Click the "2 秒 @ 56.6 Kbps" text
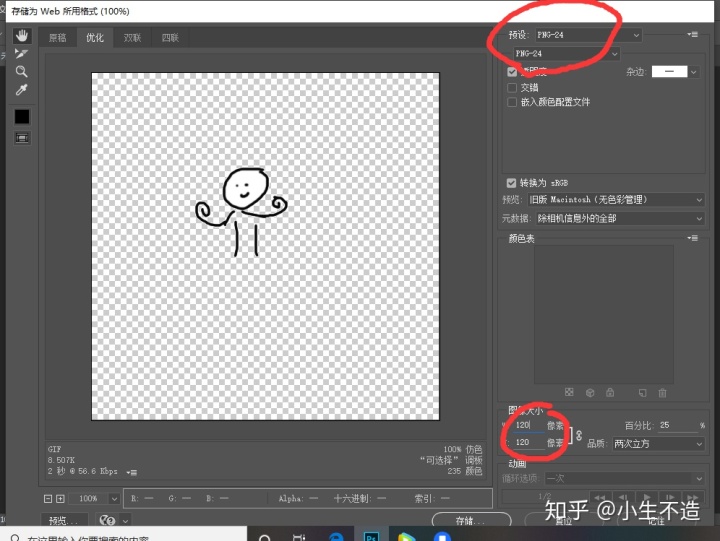Viewport: 720px width, 541px height. pyautogui.click(x=83, y=471)
